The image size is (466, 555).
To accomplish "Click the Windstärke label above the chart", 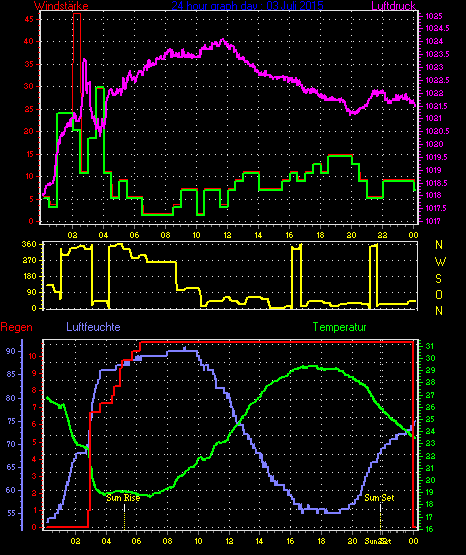I will pos(61,5).
